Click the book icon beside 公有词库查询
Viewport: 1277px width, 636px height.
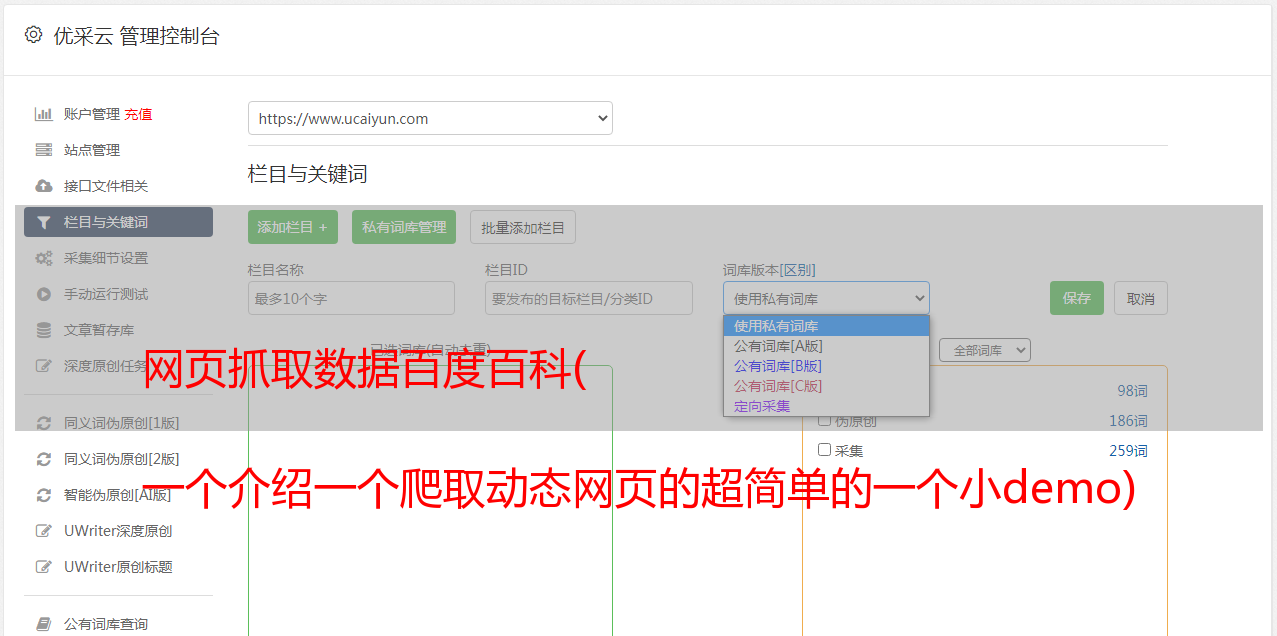44,624
